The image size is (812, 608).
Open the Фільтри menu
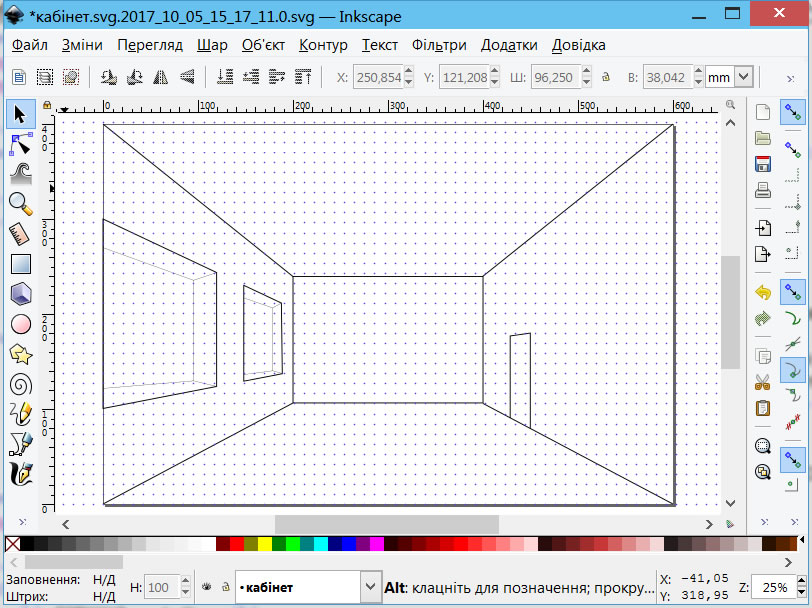(x=439, y=45)
